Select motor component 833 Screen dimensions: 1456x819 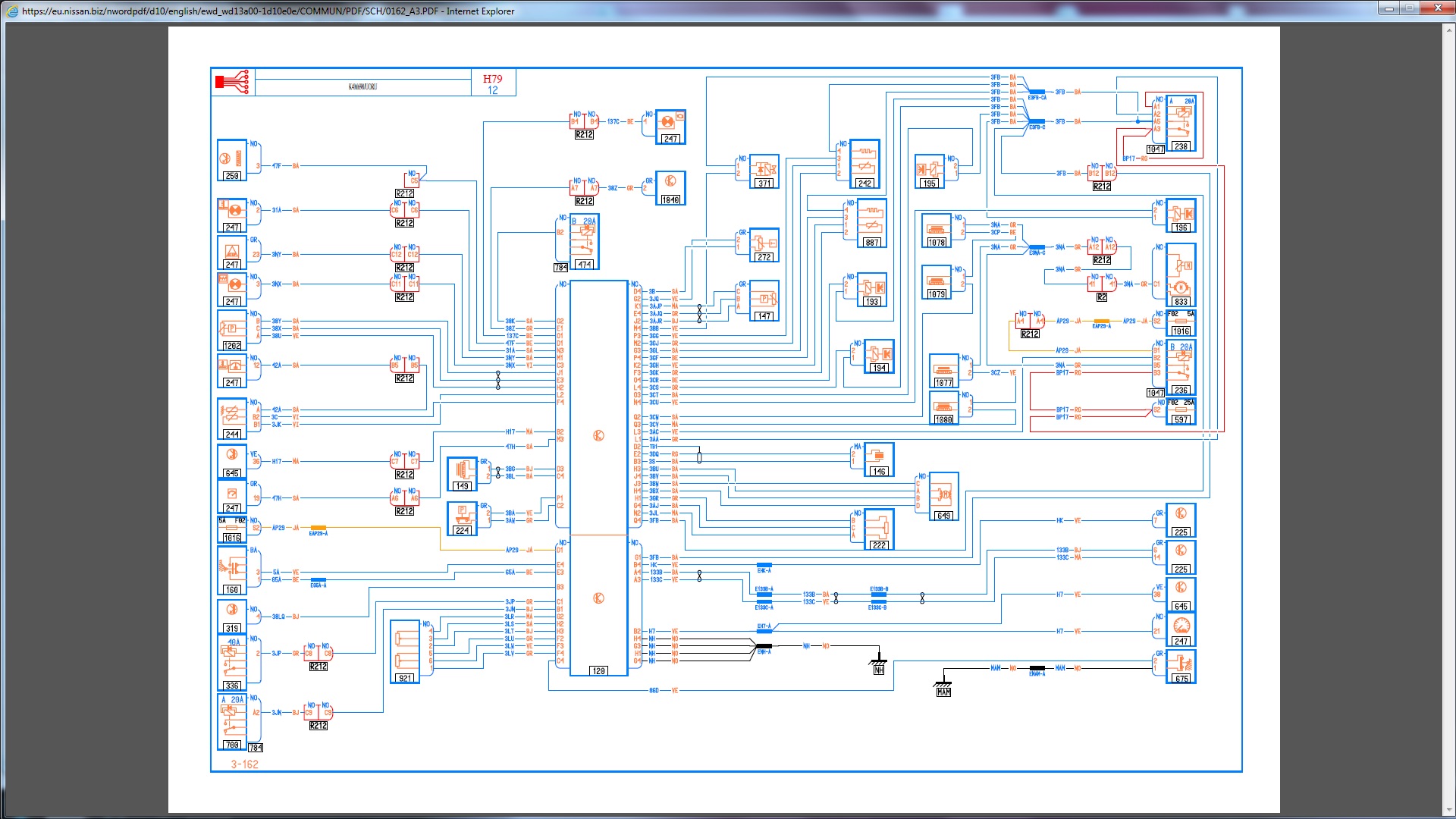(1181, 275)
